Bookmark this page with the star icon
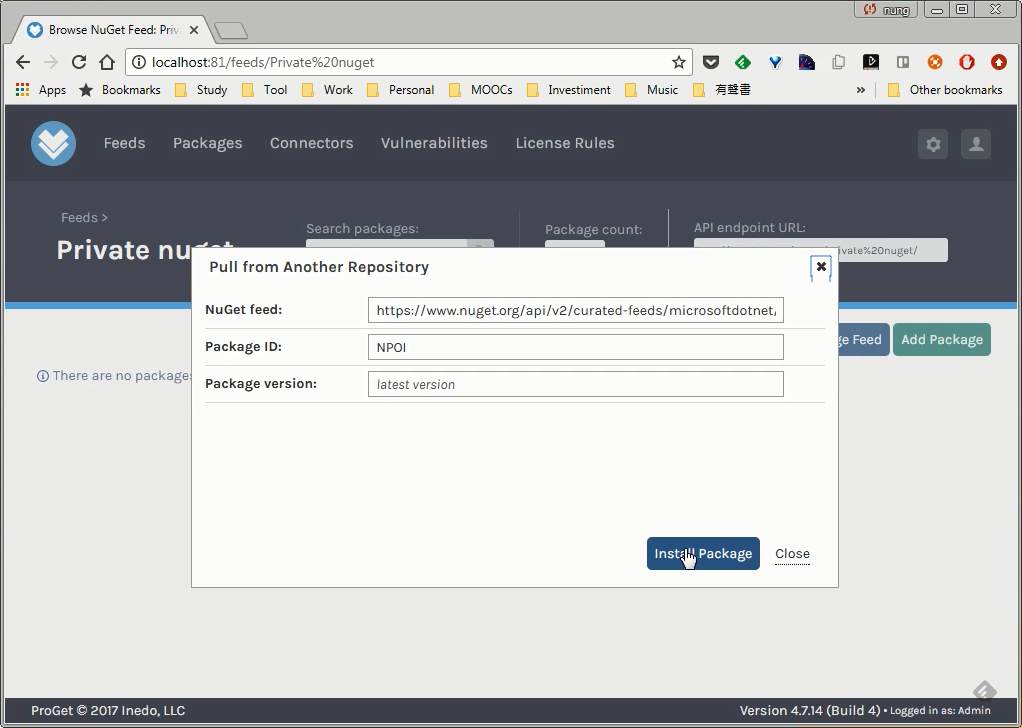The width and height of the screenshot is (1022, 728). click(x=679, y=62)
